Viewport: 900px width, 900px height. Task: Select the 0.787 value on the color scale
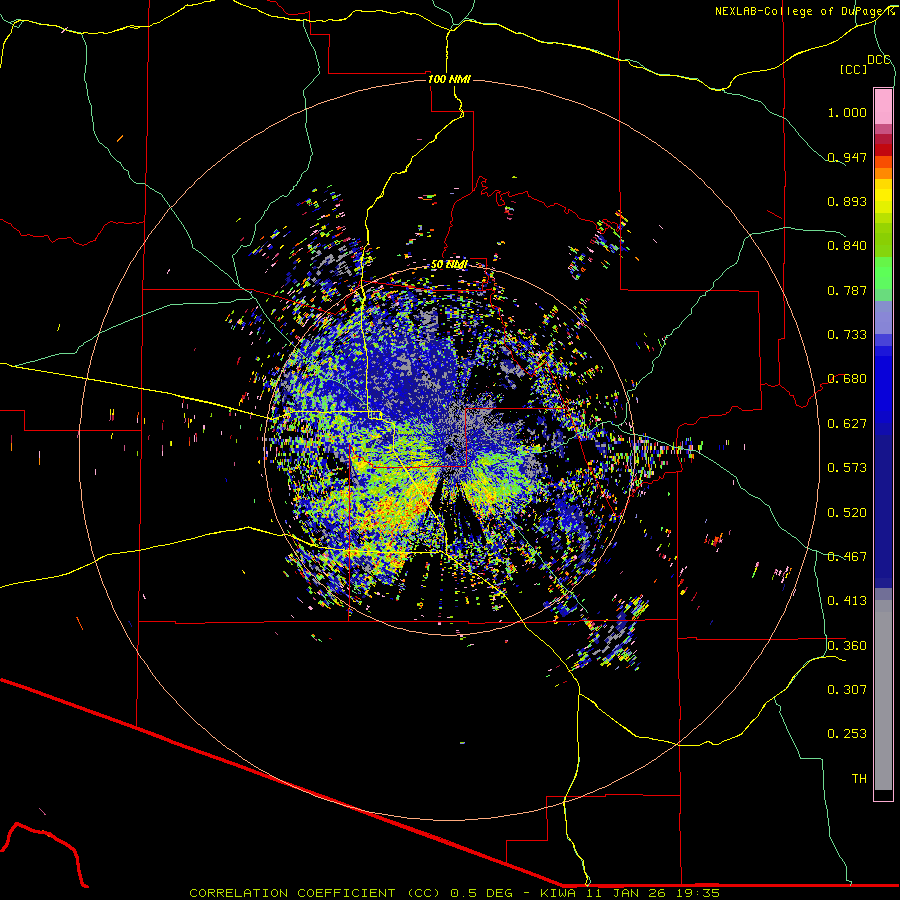(847, 290)
